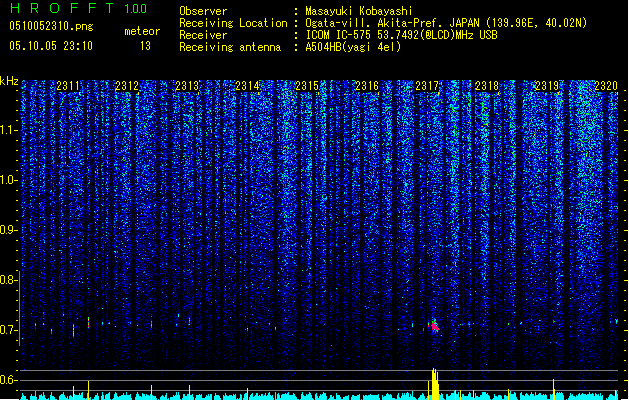Click the 1.0 kHz axis tick label
Screen dimensions: 629x400
point(9,180)
